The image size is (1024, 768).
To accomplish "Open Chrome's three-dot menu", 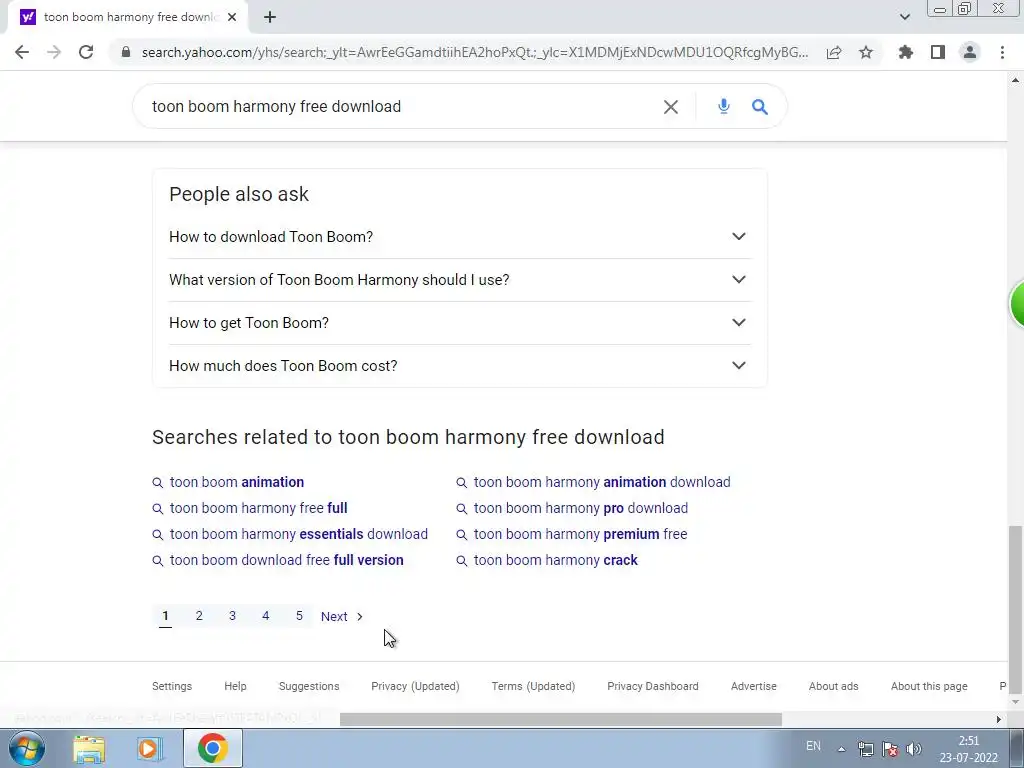I will 1002,52.
